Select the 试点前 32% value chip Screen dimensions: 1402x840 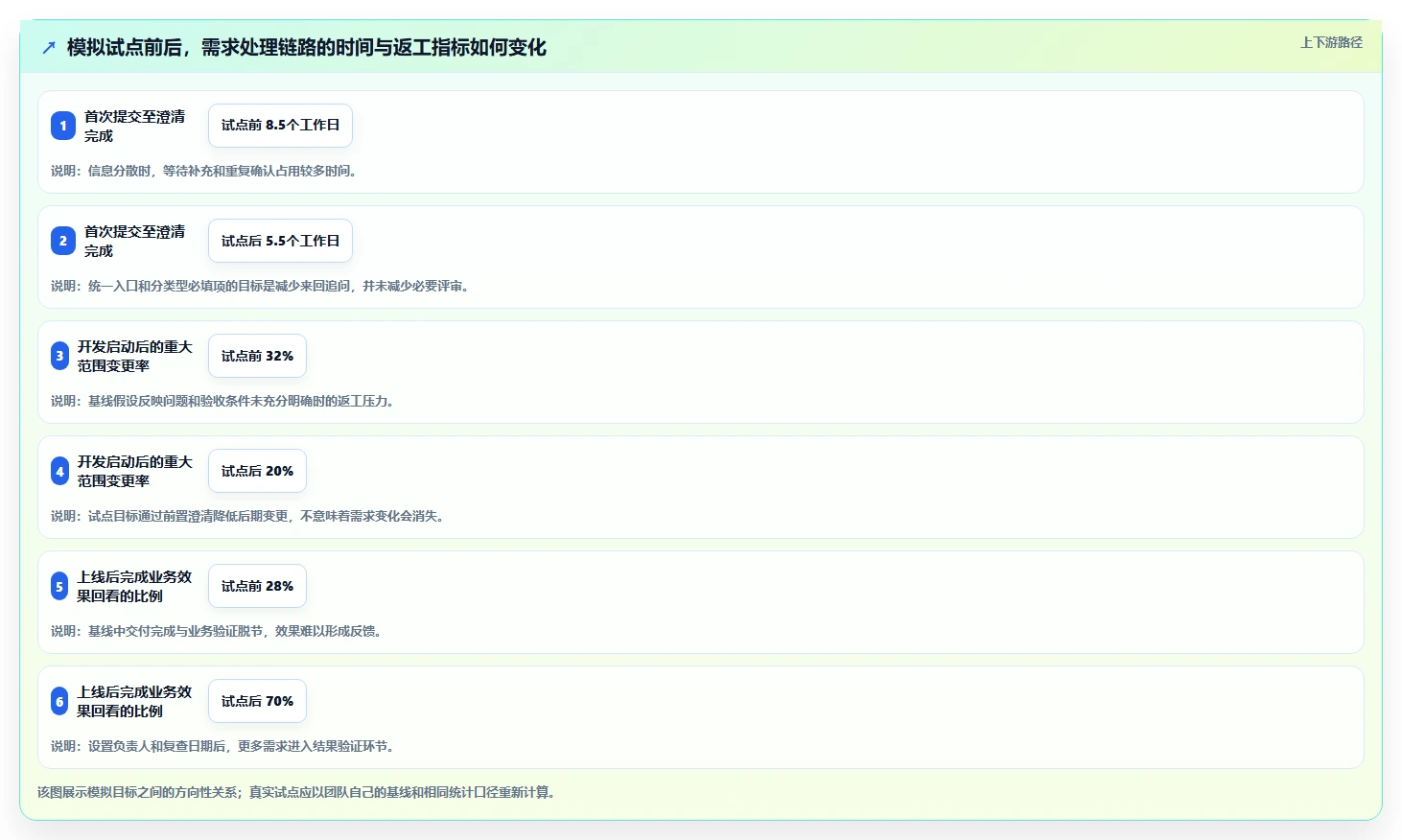(x=257, y=356)
